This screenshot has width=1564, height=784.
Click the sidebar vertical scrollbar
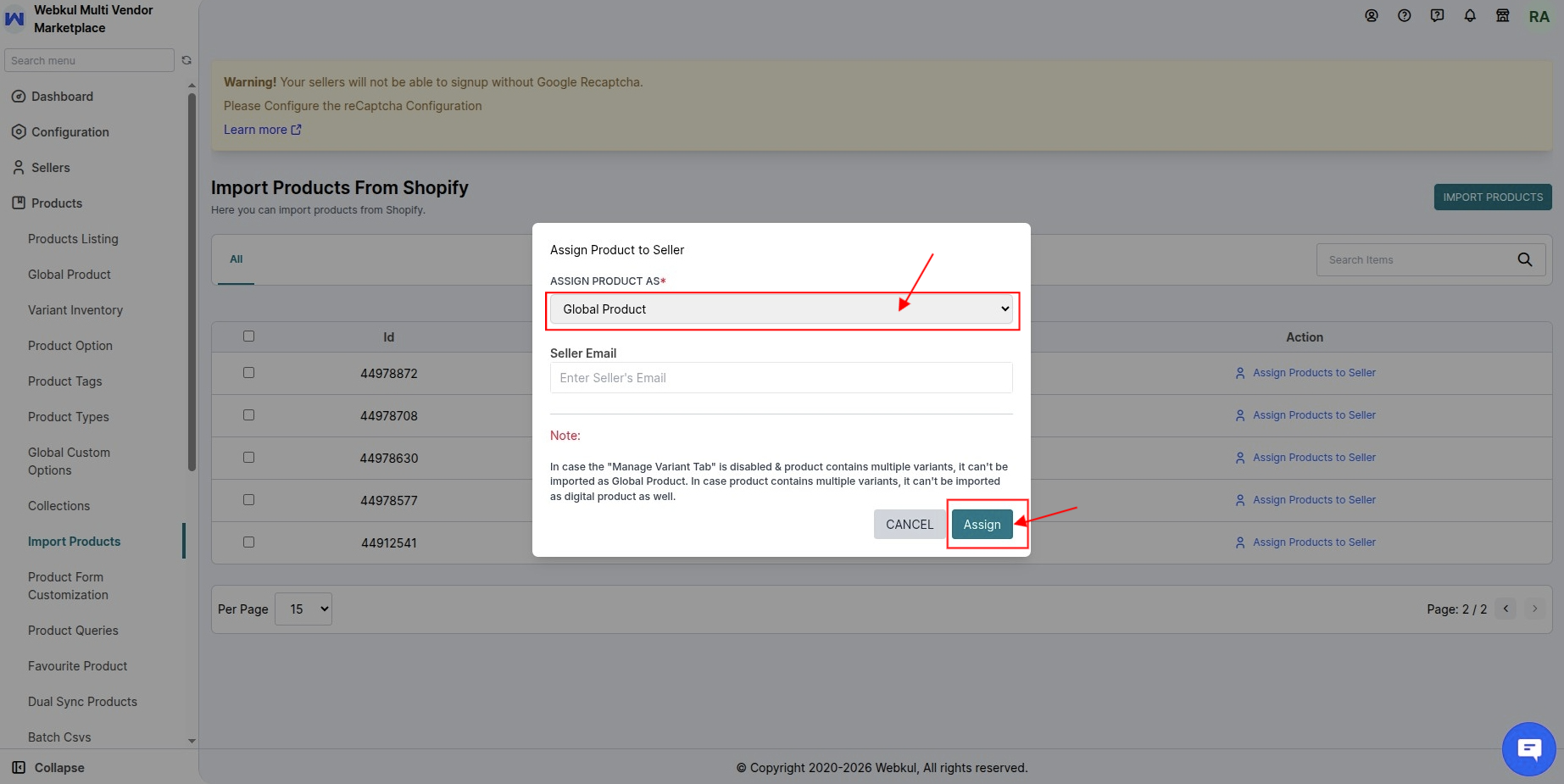pos(192,280)
